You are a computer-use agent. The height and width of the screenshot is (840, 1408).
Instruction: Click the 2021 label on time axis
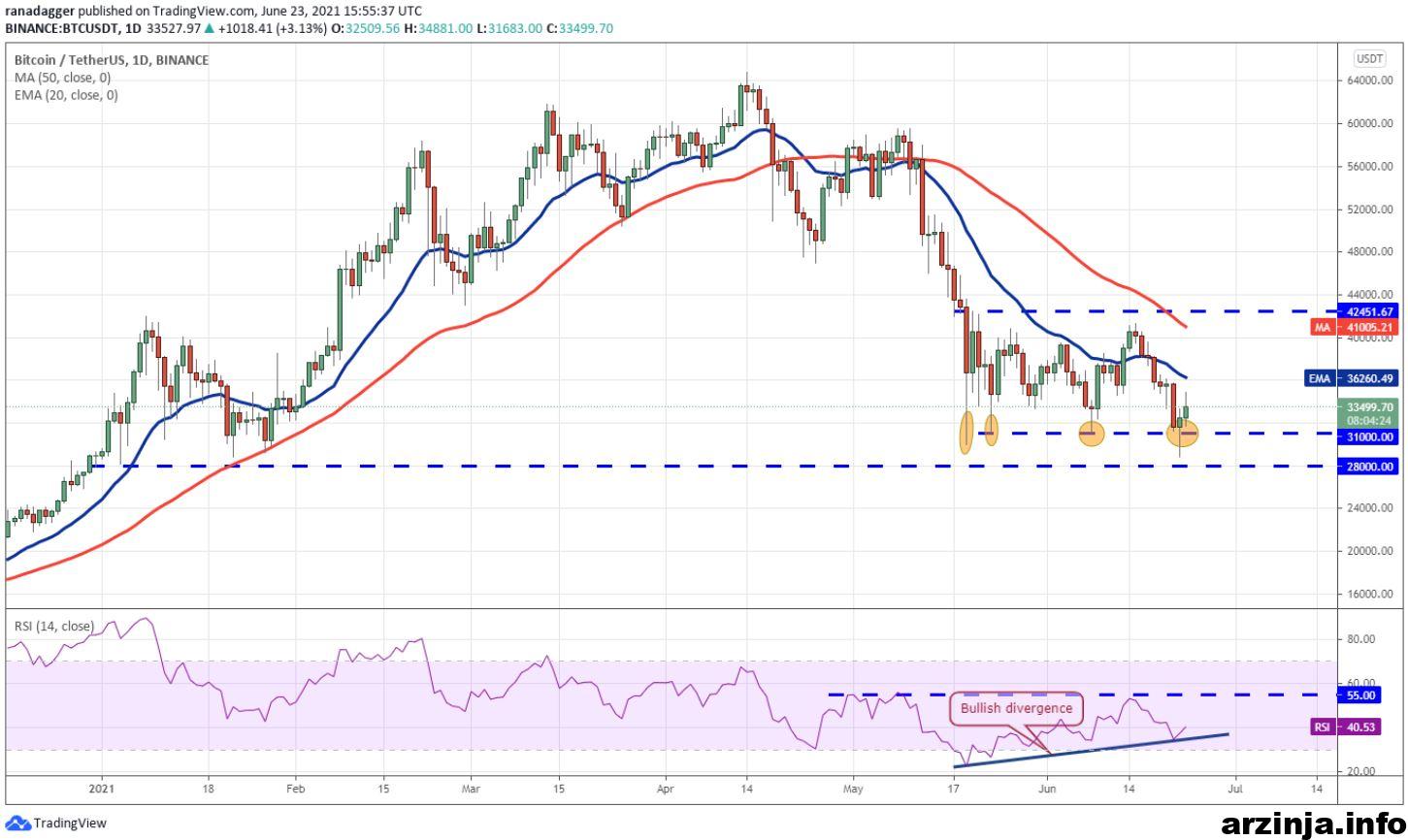point(102,791)
